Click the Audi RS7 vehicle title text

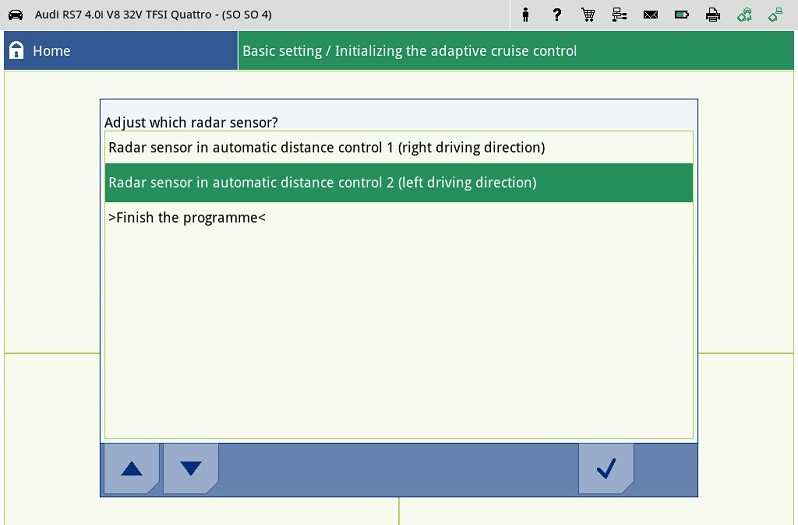click(x=153, y=15)
